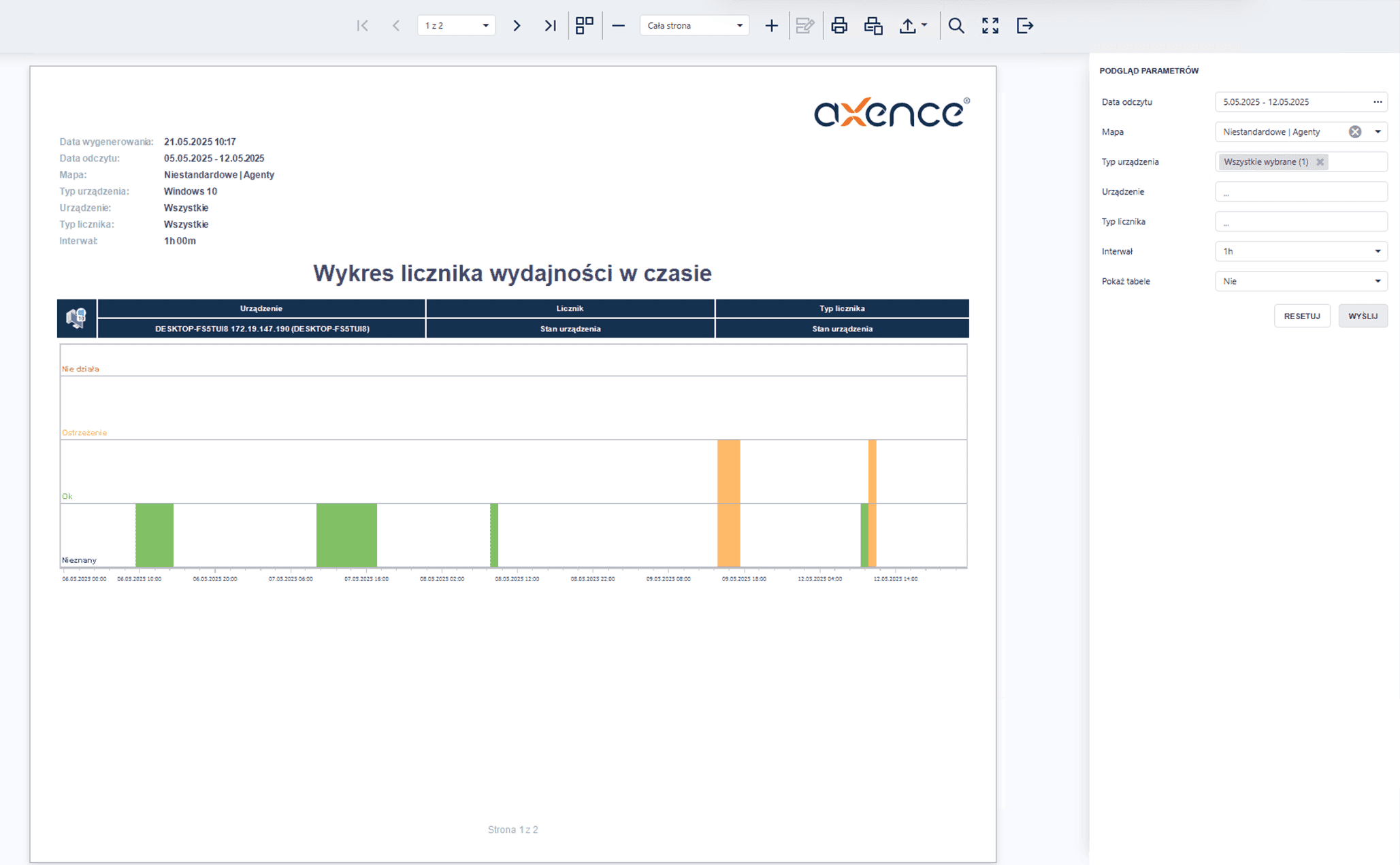Zoom out with the minus icon

[618, 26]
